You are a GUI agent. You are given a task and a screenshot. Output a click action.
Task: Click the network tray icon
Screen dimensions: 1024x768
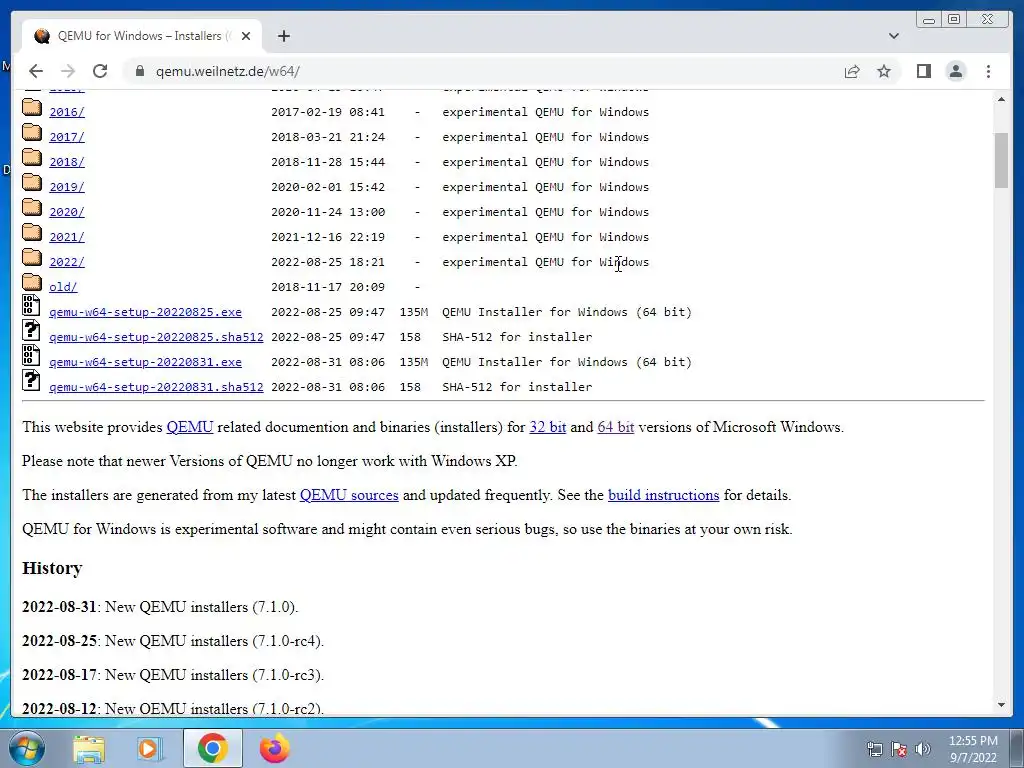click(874, 749)
